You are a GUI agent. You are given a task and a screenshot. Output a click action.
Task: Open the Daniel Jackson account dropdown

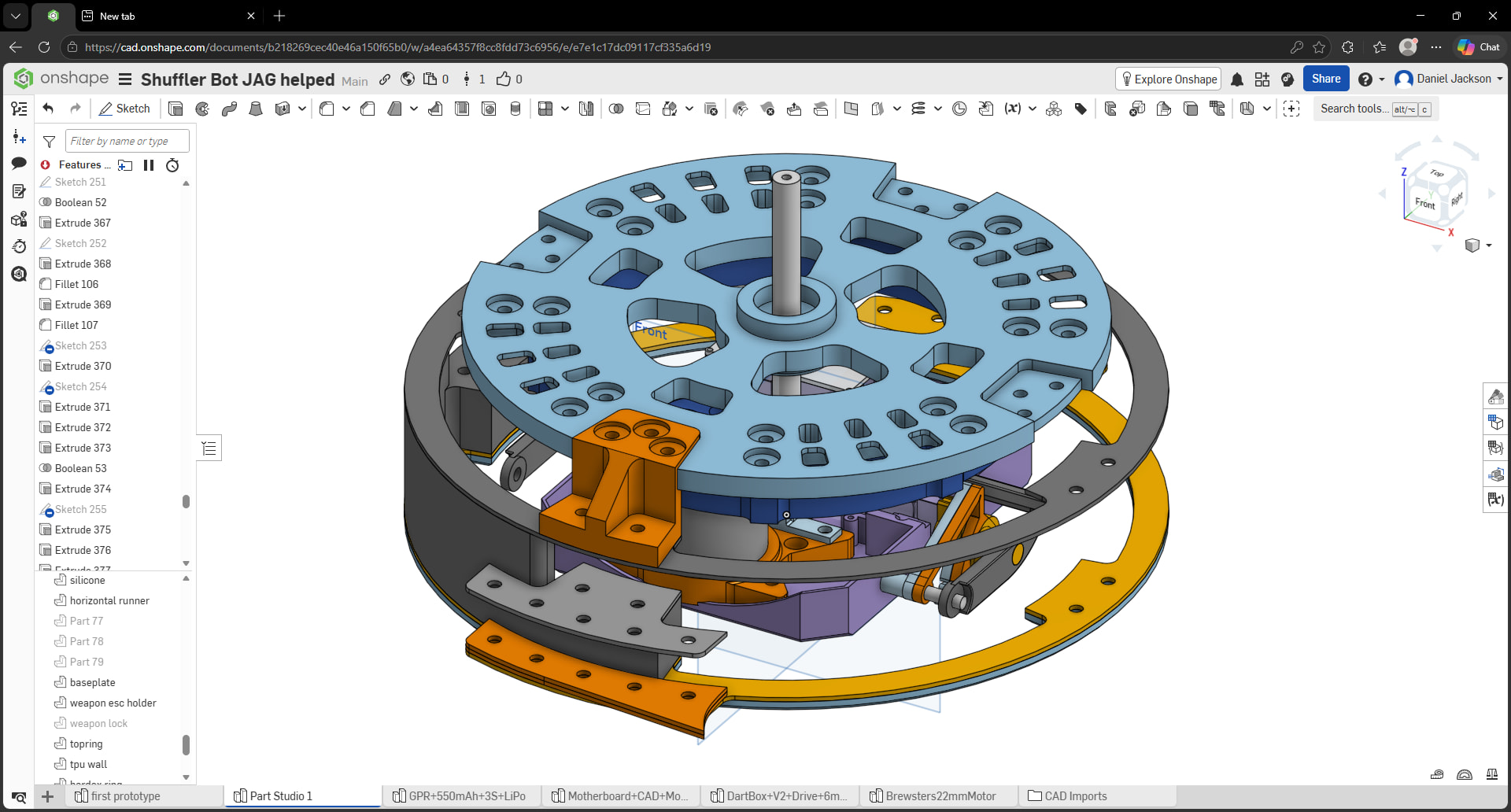pyautogui.click(x=1449, y=79)
